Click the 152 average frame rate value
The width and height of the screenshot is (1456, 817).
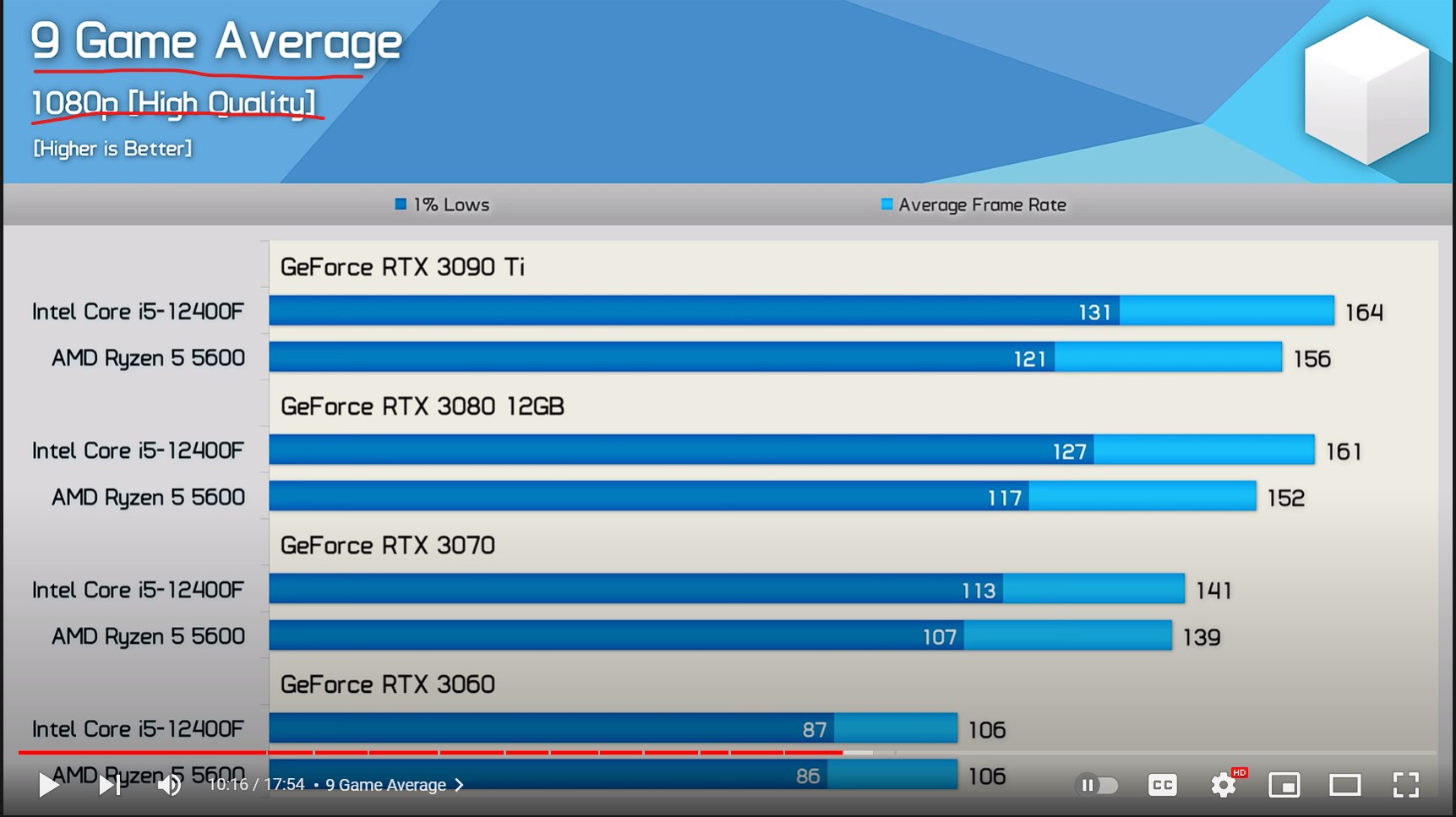click(1286, 498)
